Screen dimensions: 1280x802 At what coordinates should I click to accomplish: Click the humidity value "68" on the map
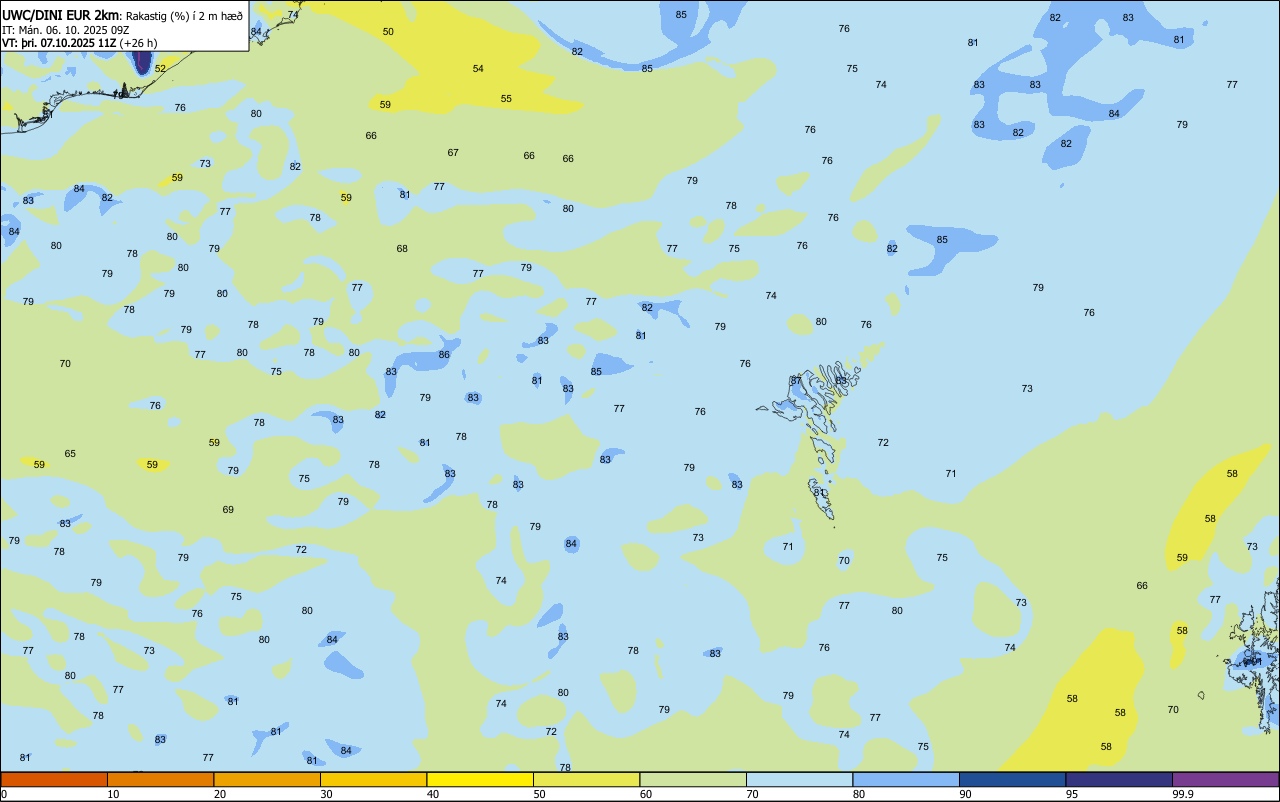[402, 249]
